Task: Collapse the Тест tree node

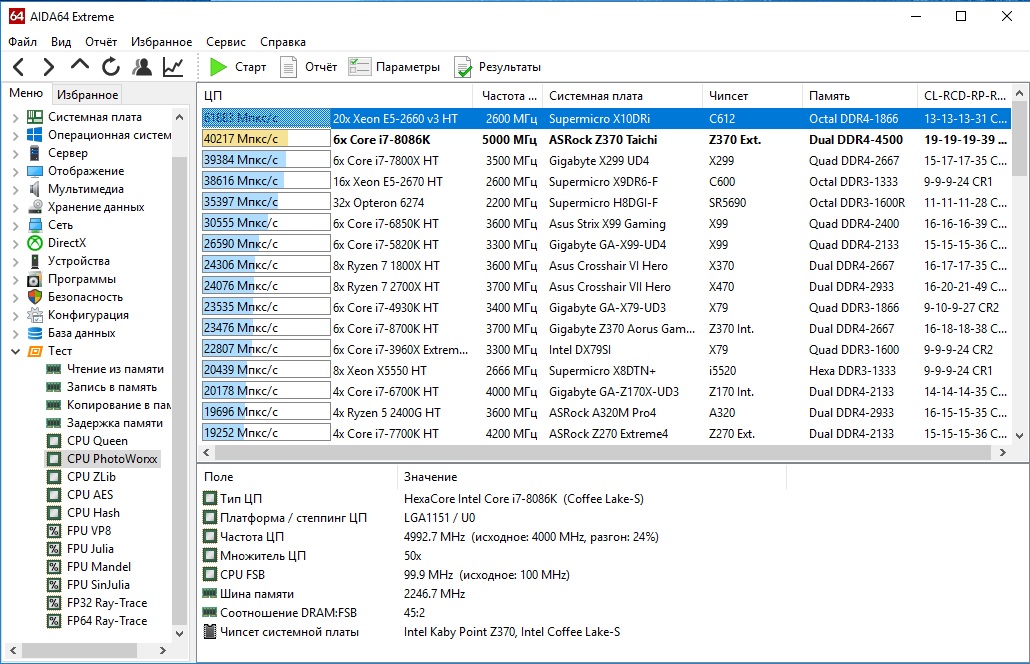Action: (x=15, y=351)
